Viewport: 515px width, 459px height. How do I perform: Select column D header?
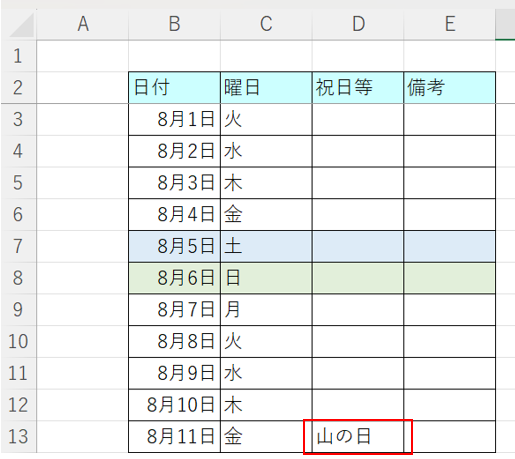coord(358,24)
